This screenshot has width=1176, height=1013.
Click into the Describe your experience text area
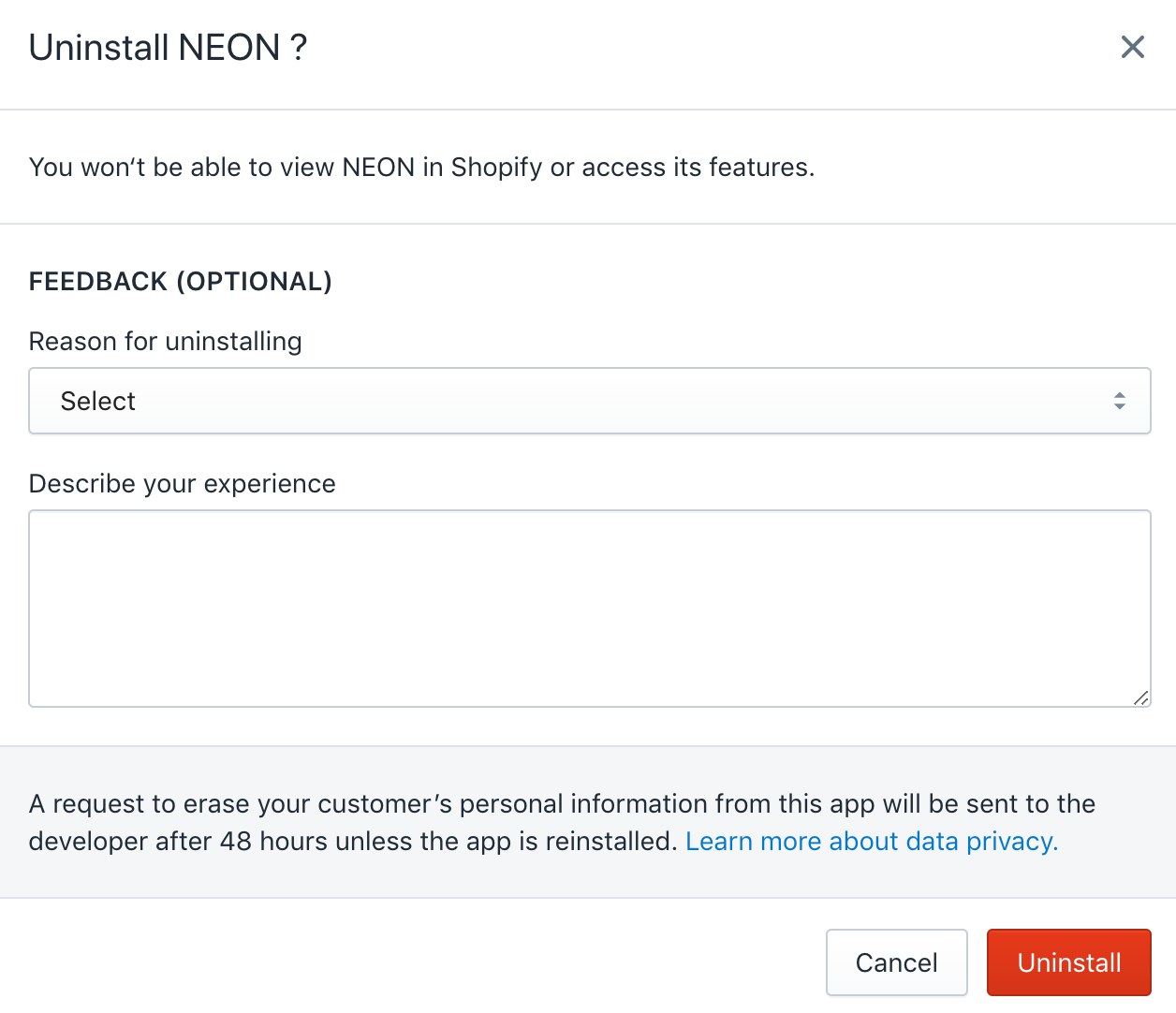tap(590, 609)
